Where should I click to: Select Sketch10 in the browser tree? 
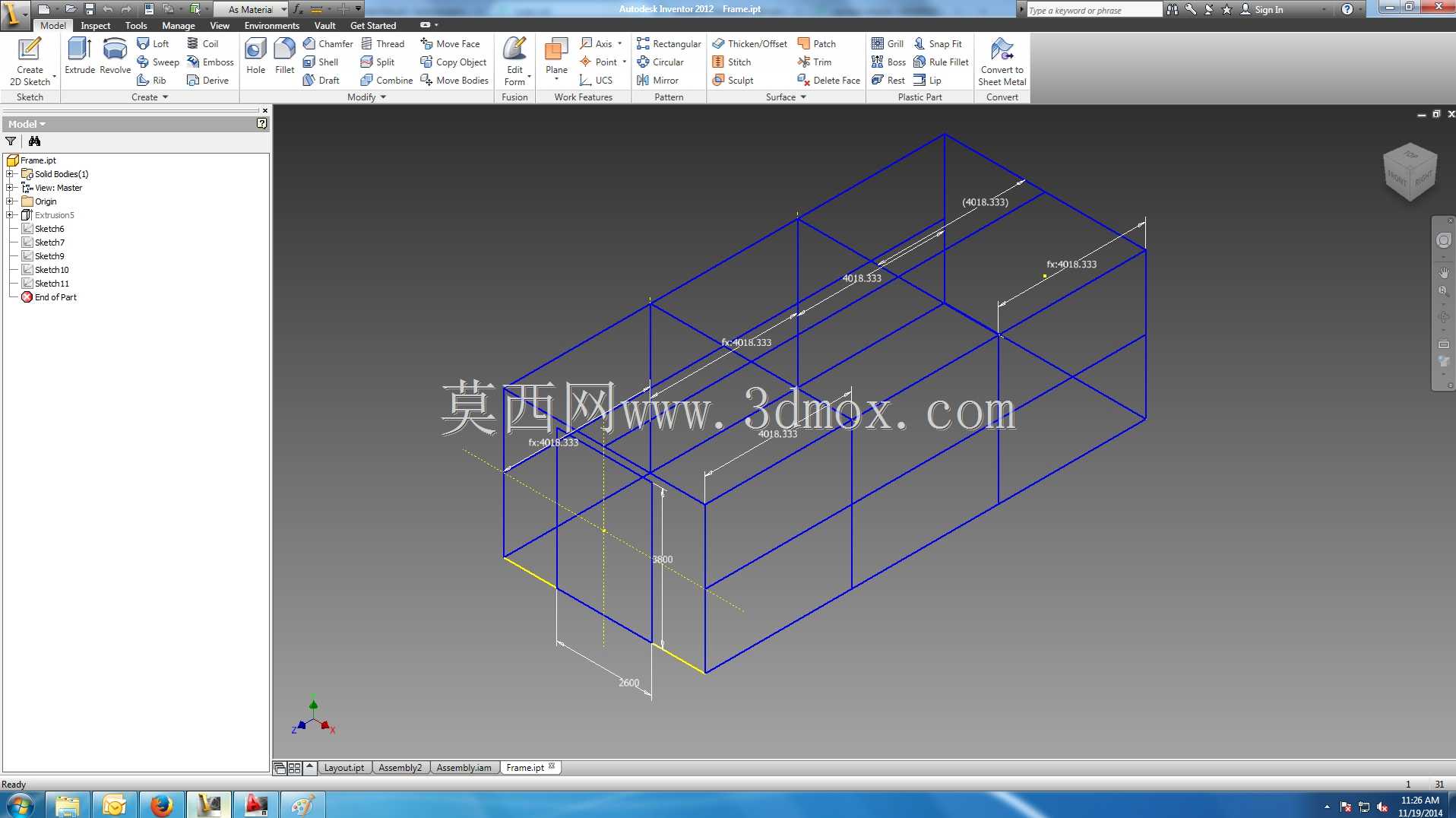[52, 270]
